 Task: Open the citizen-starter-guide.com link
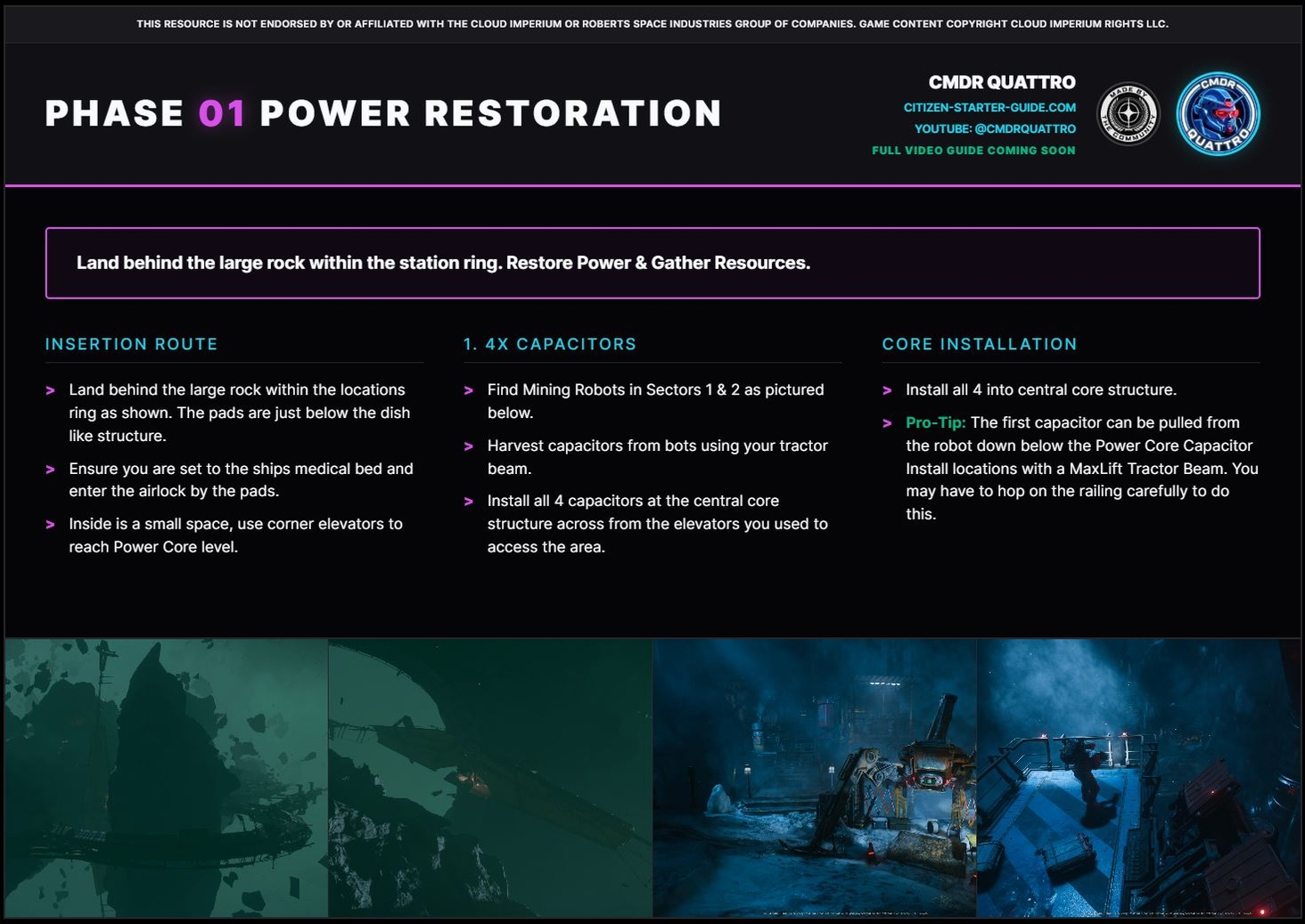click(x=989, y=108)
